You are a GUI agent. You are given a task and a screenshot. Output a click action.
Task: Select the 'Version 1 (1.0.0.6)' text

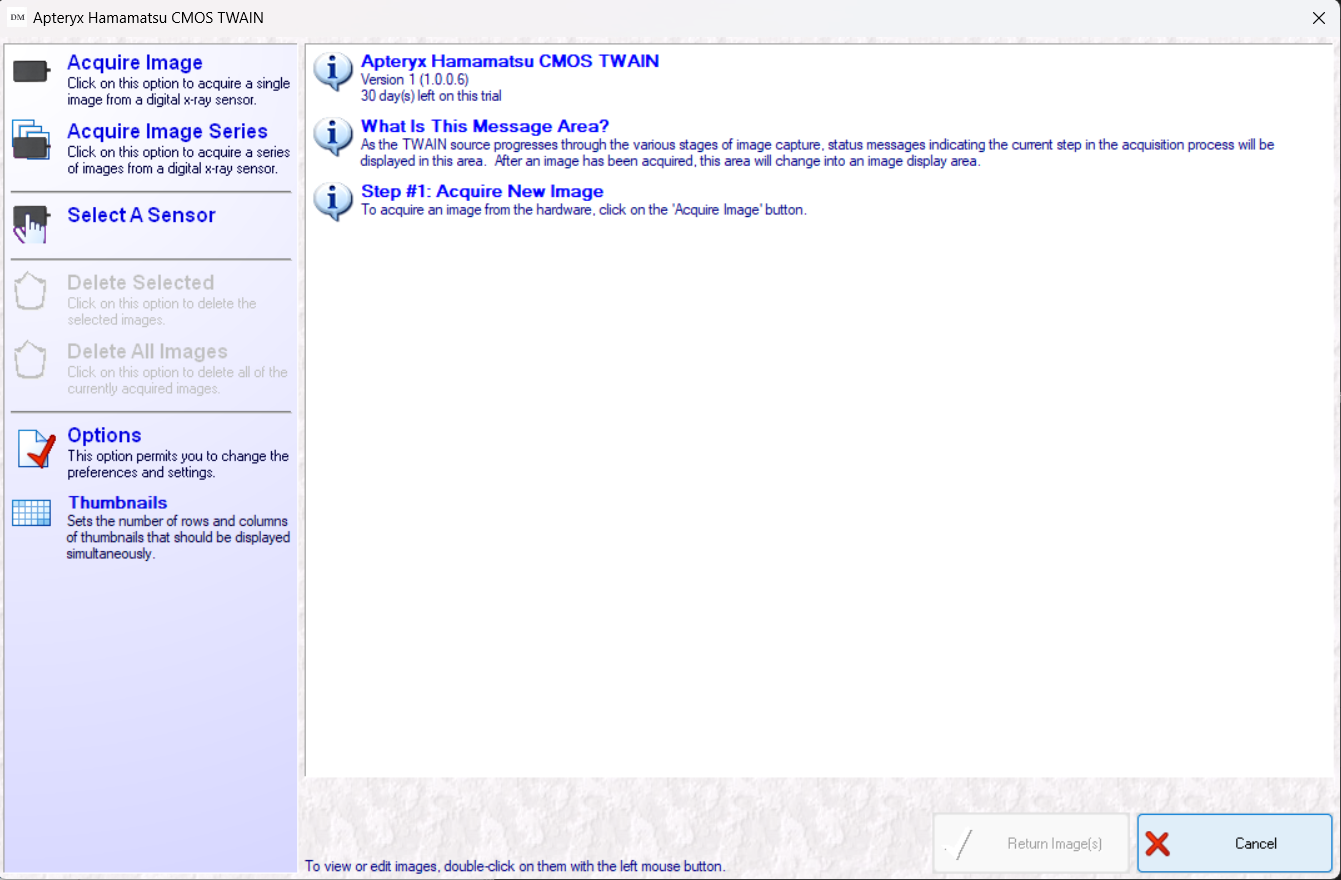[x=415, y=79]
